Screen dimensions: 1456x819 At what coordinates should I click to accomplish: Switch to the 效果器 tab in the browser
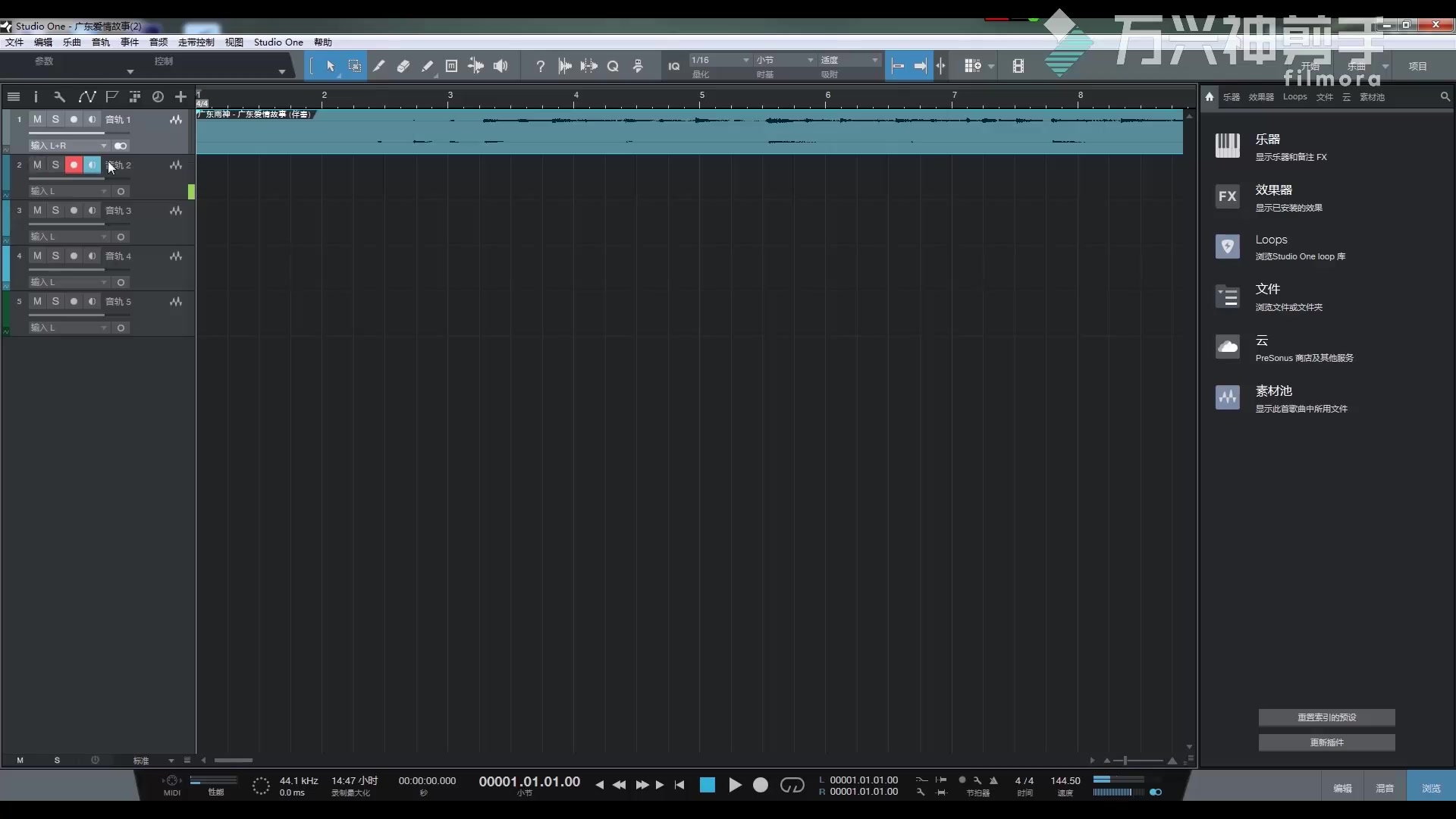(x=1261, y=97)
